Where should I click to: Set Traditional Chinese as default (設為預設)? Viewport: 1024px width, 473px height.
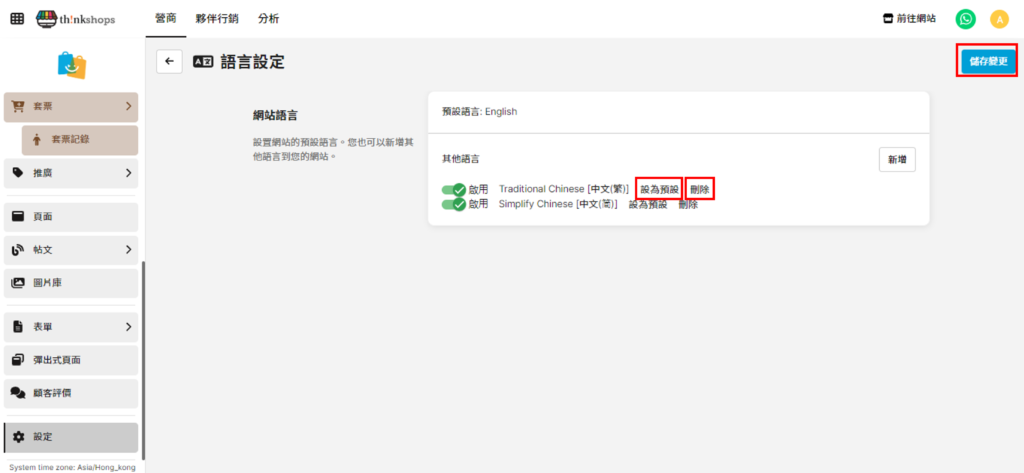[x=659, y=190]
